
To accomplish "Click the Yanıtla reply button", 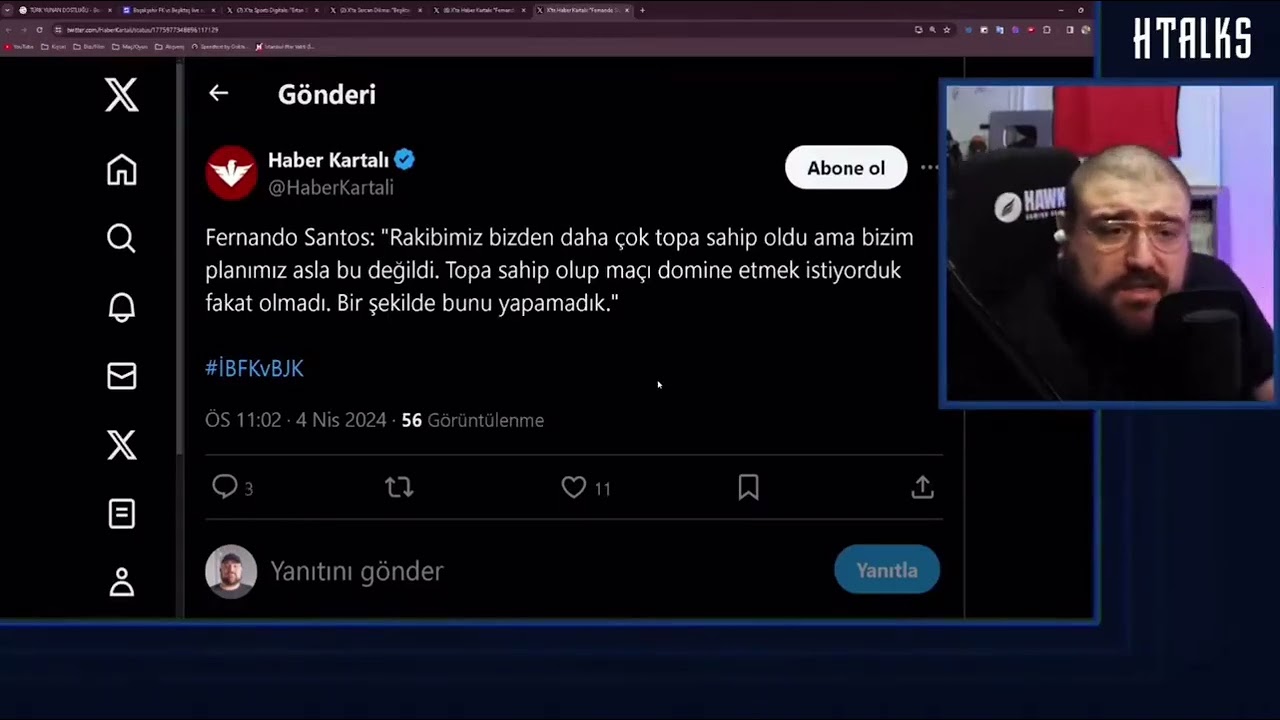I will (887, 570).
